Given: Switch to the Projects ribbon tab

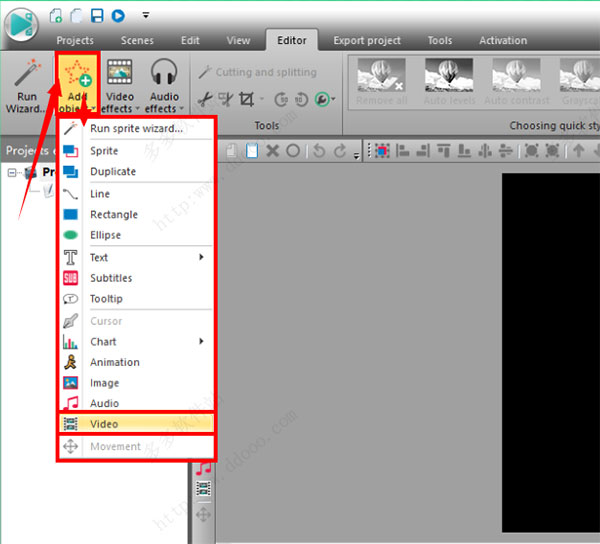Looking at the screenshot, I should (x=75, y=40).
